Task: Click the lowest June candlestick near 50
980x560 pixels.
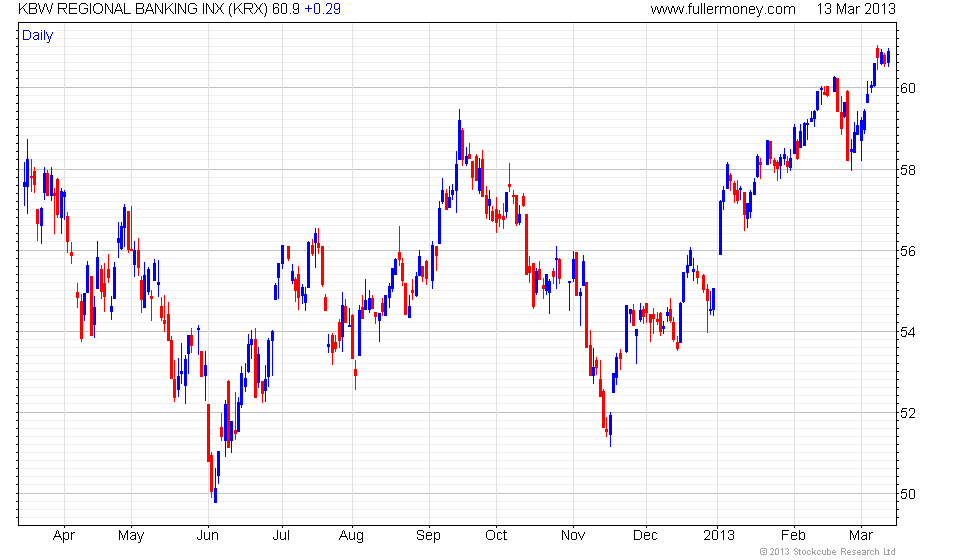Action: coord(215,488)
